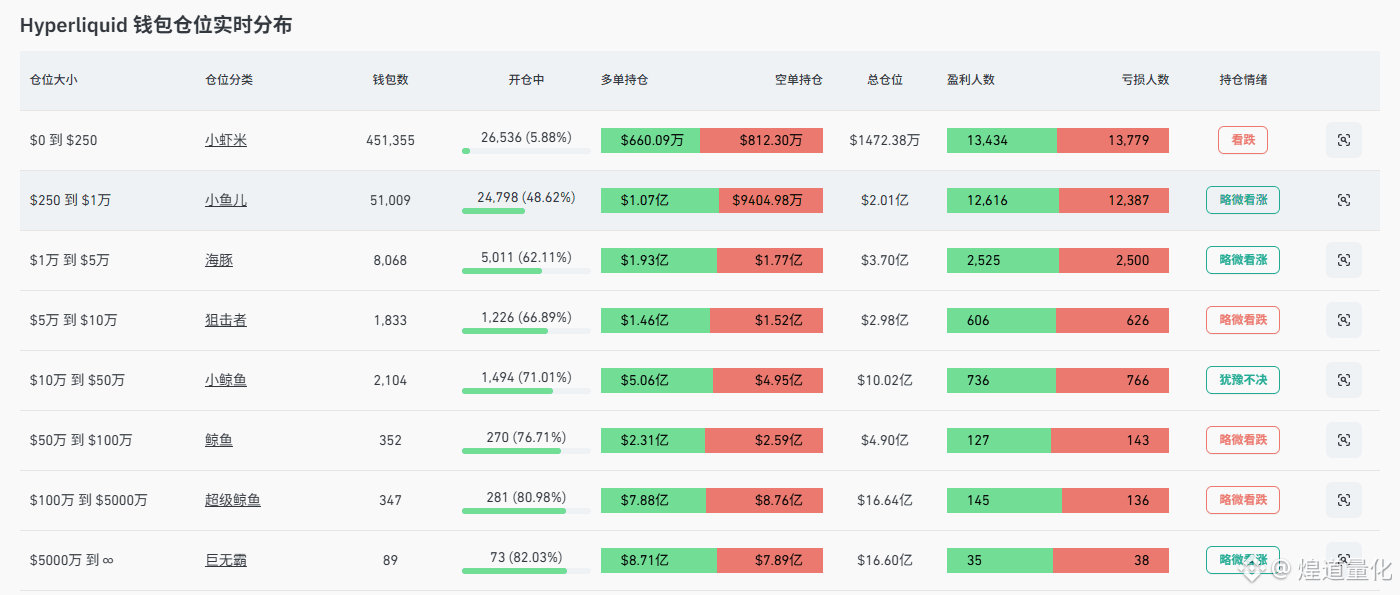Image resolution: width=1400 pixels, height=595 pixels.
Task: Click 略微看跌 tag in 鲸鱼 row
Action: (x=1243, y=440)
